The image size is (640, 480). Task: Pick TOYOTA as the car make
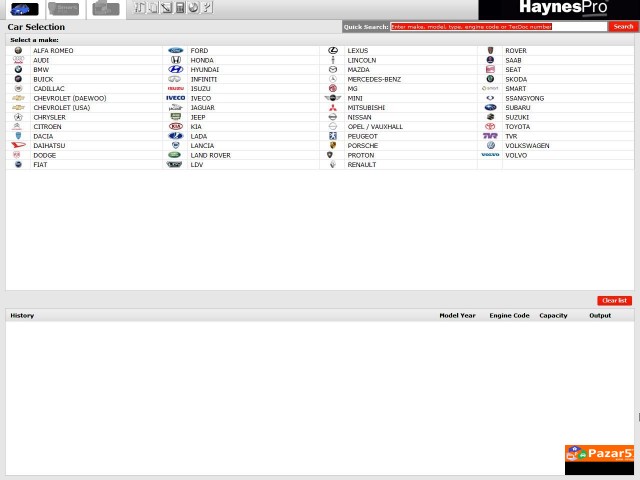tap(518, 127)
